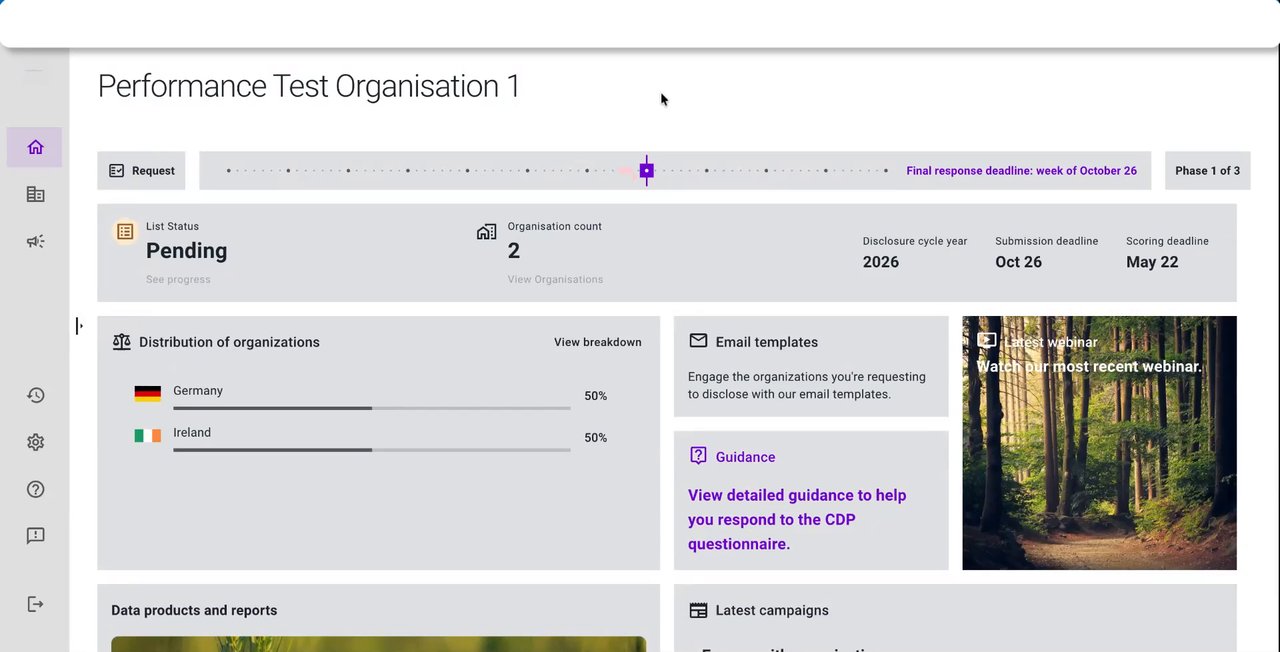Open the Help question mark icon
Screen dimensions: 1280x652
[35, 489]
